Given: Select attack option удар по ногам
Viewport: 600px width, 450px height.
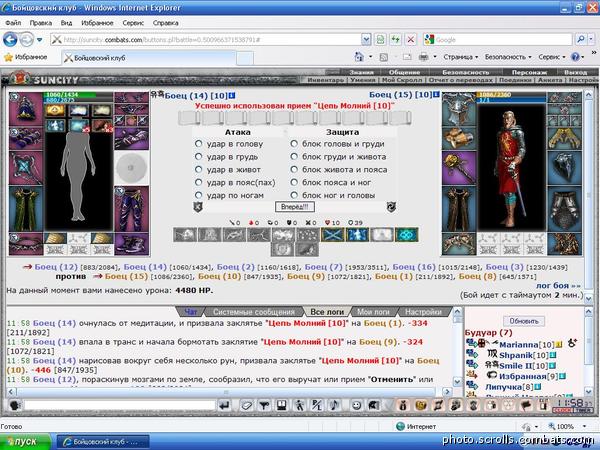Looking at the screenshot, I should tap(198, 195).
